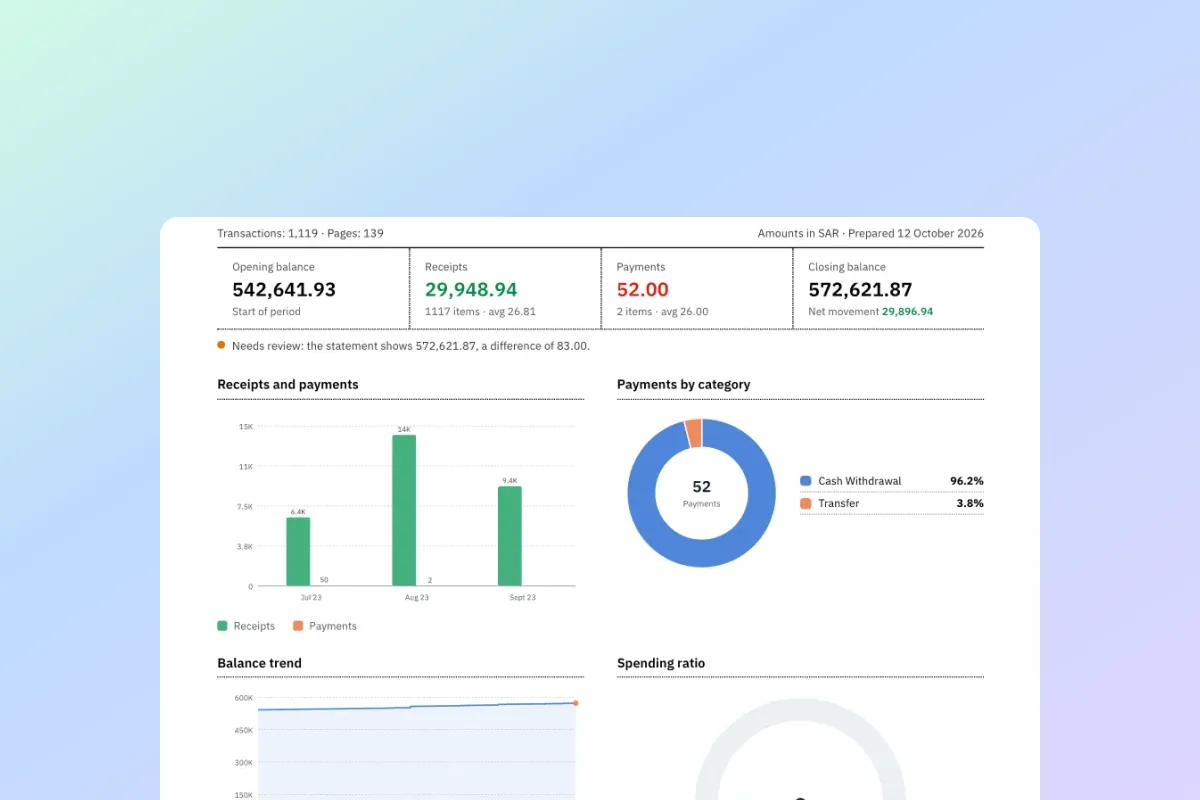Select the orange Payments swatch under the bar chart
The height and width of the screenshot is (800, 1200).
[298, 626]
